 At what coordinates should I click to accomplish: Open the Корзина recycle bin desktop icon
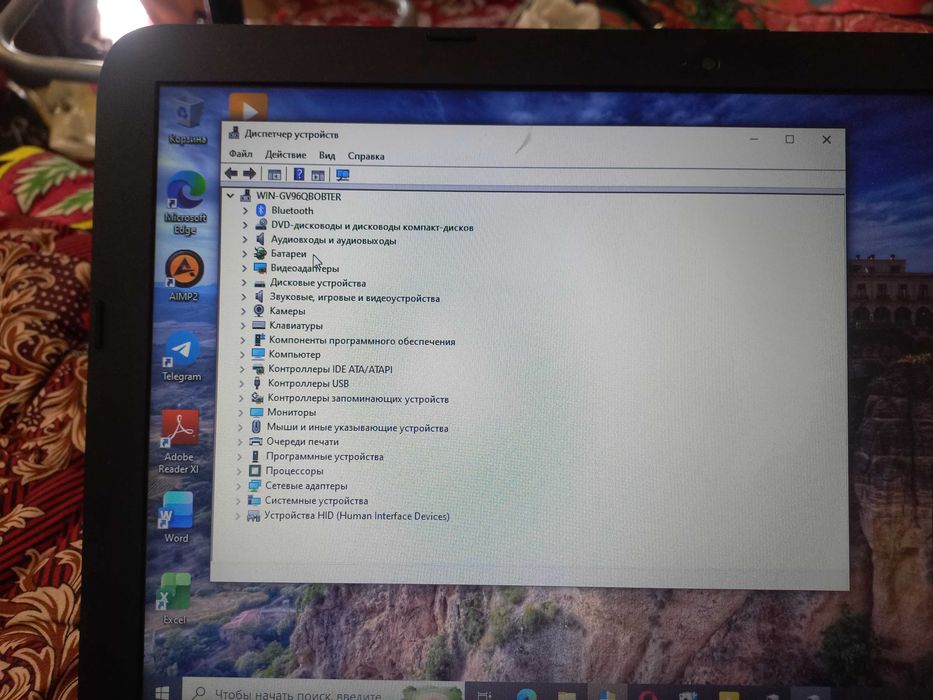pos(188,121)
